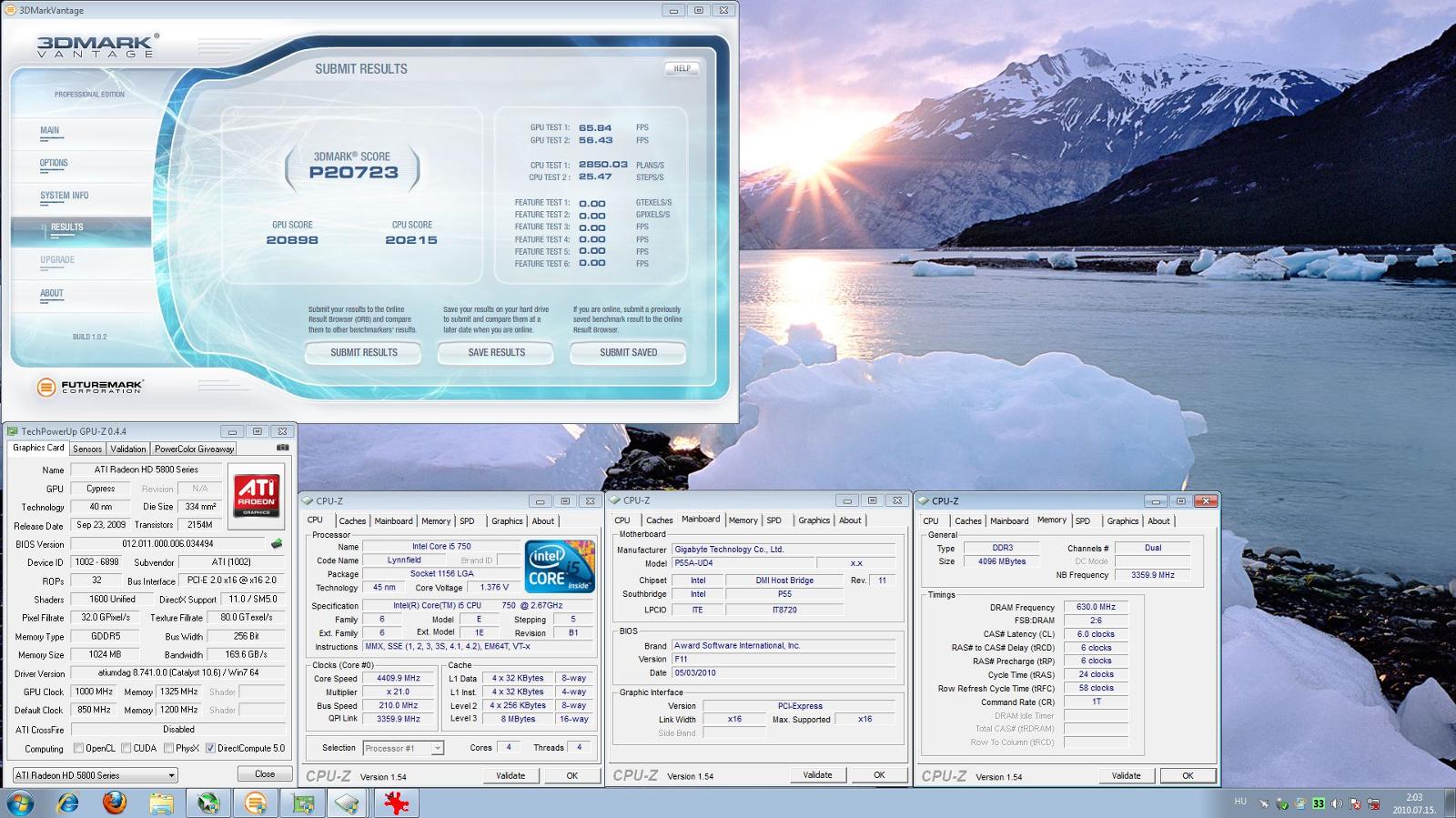This screenshot has height=818, width=1456.
Task: Toggle the PhysX checkbox in GPU-Z
Action: click(168, 749)
